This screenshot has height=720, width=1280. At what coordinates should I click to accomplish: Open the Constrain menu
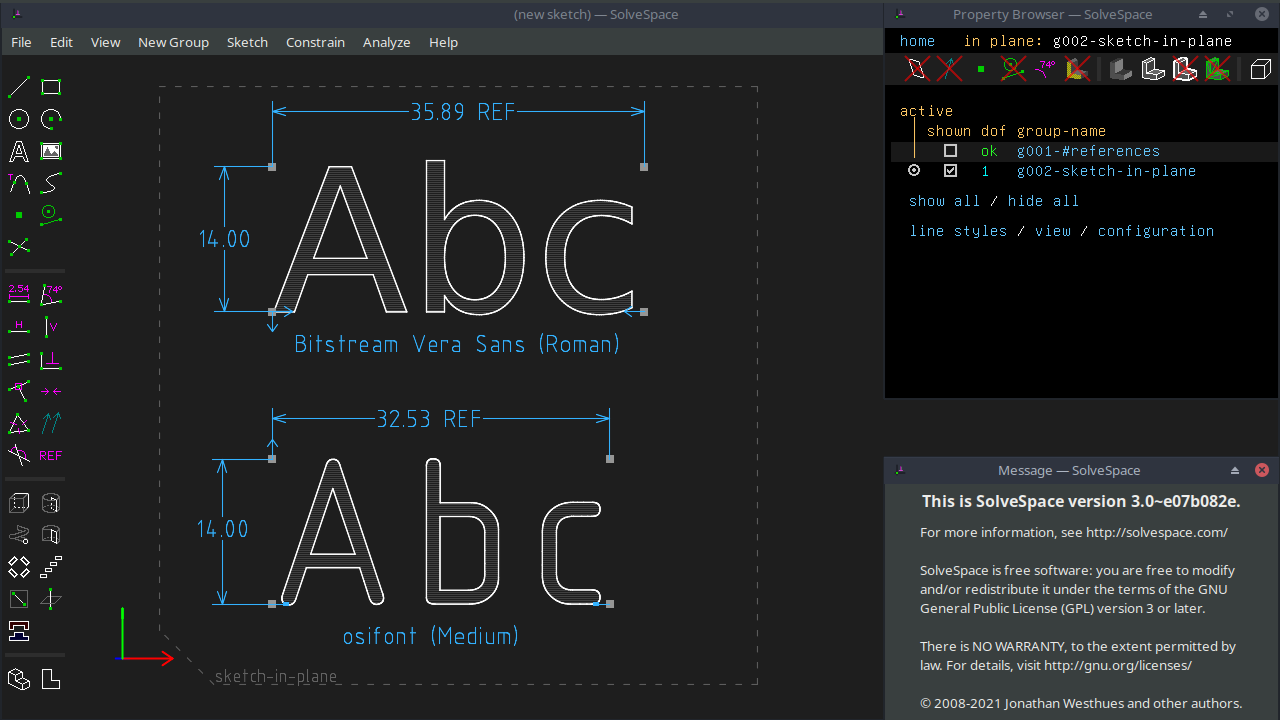pyautogui.click(x=315, y=42)
